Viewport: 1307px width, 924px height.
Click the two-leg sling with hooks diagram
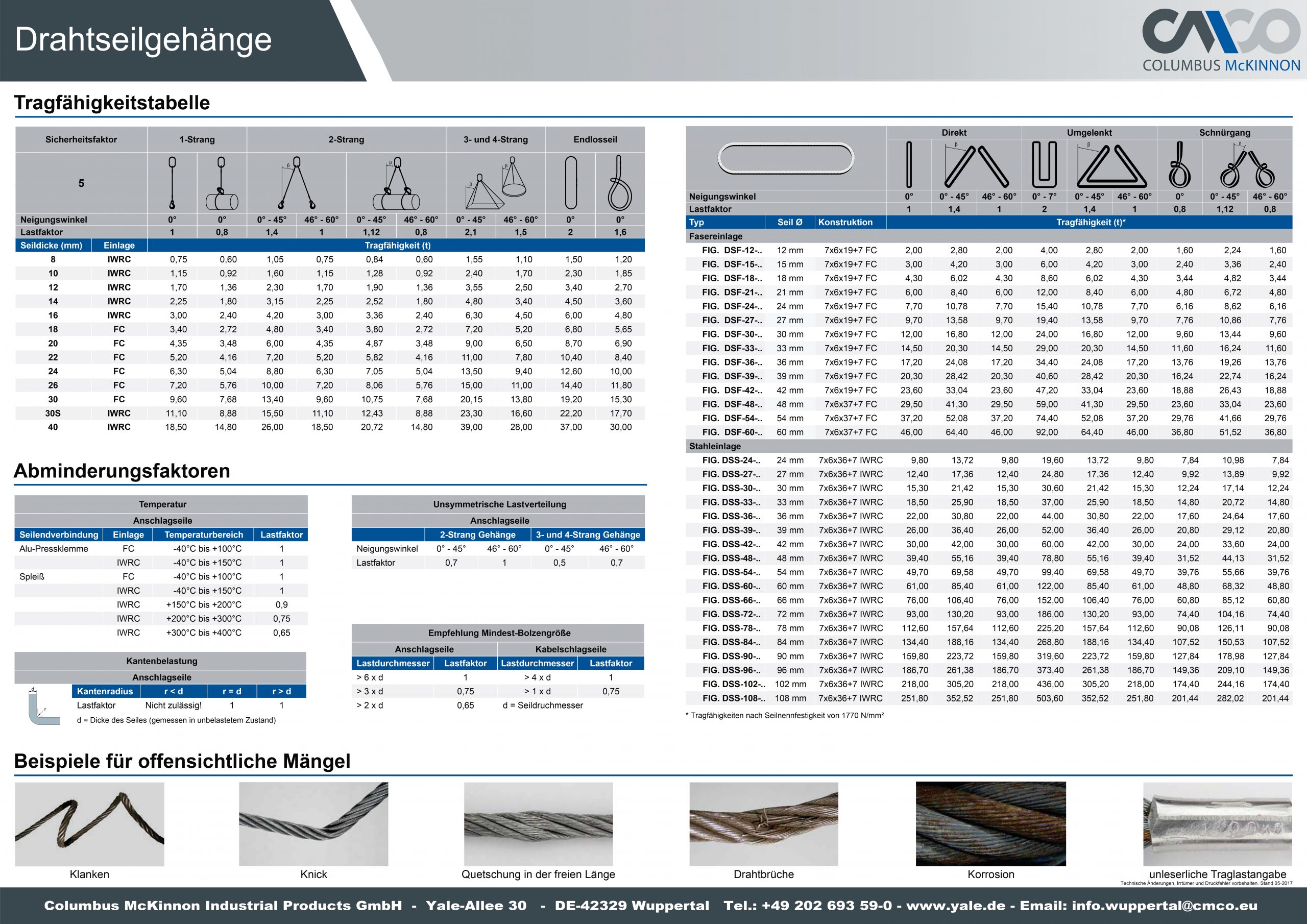[x=297, y=183]
